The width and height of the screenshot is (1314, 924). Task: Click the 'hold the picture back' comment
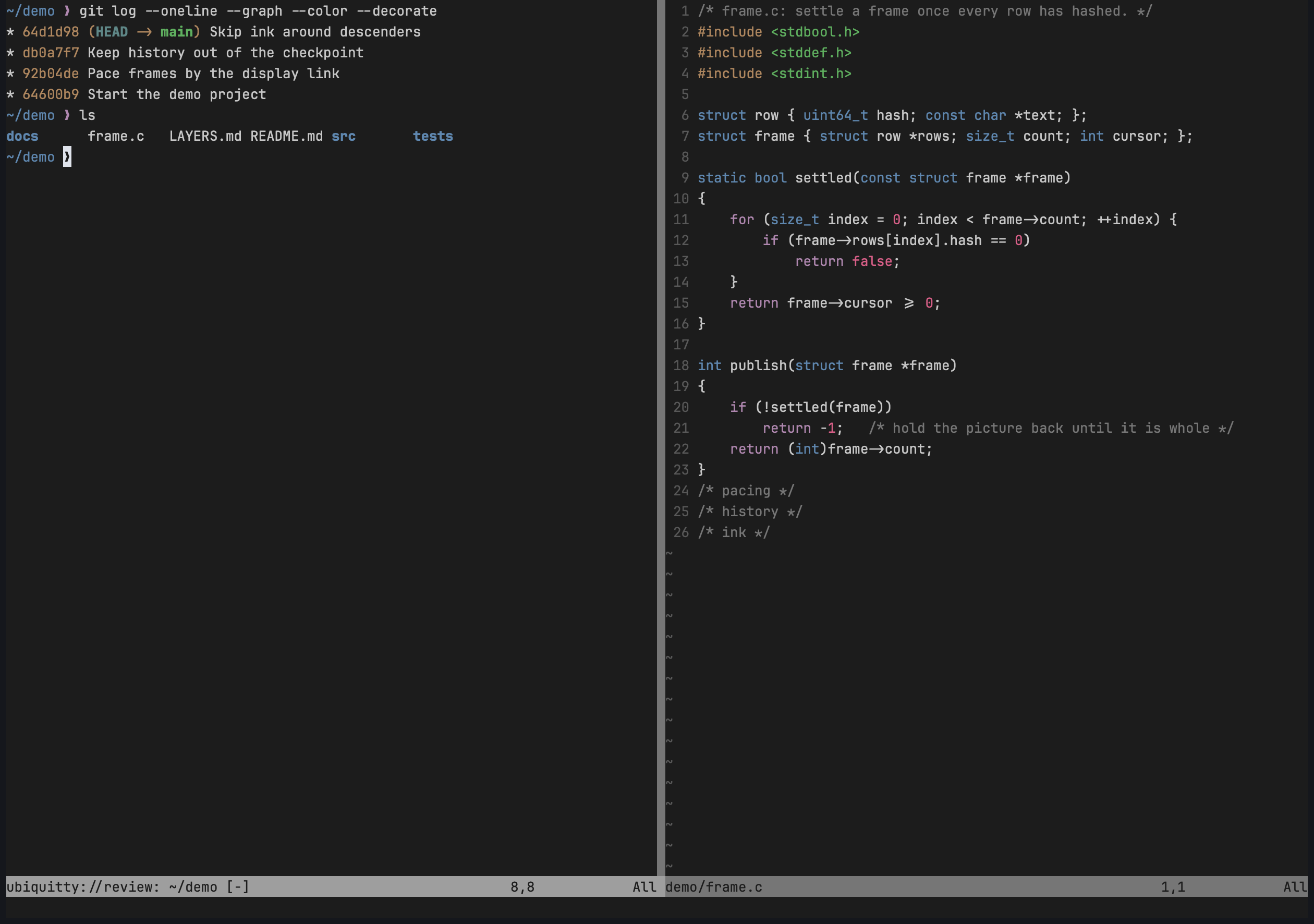tap(1051, 428)
